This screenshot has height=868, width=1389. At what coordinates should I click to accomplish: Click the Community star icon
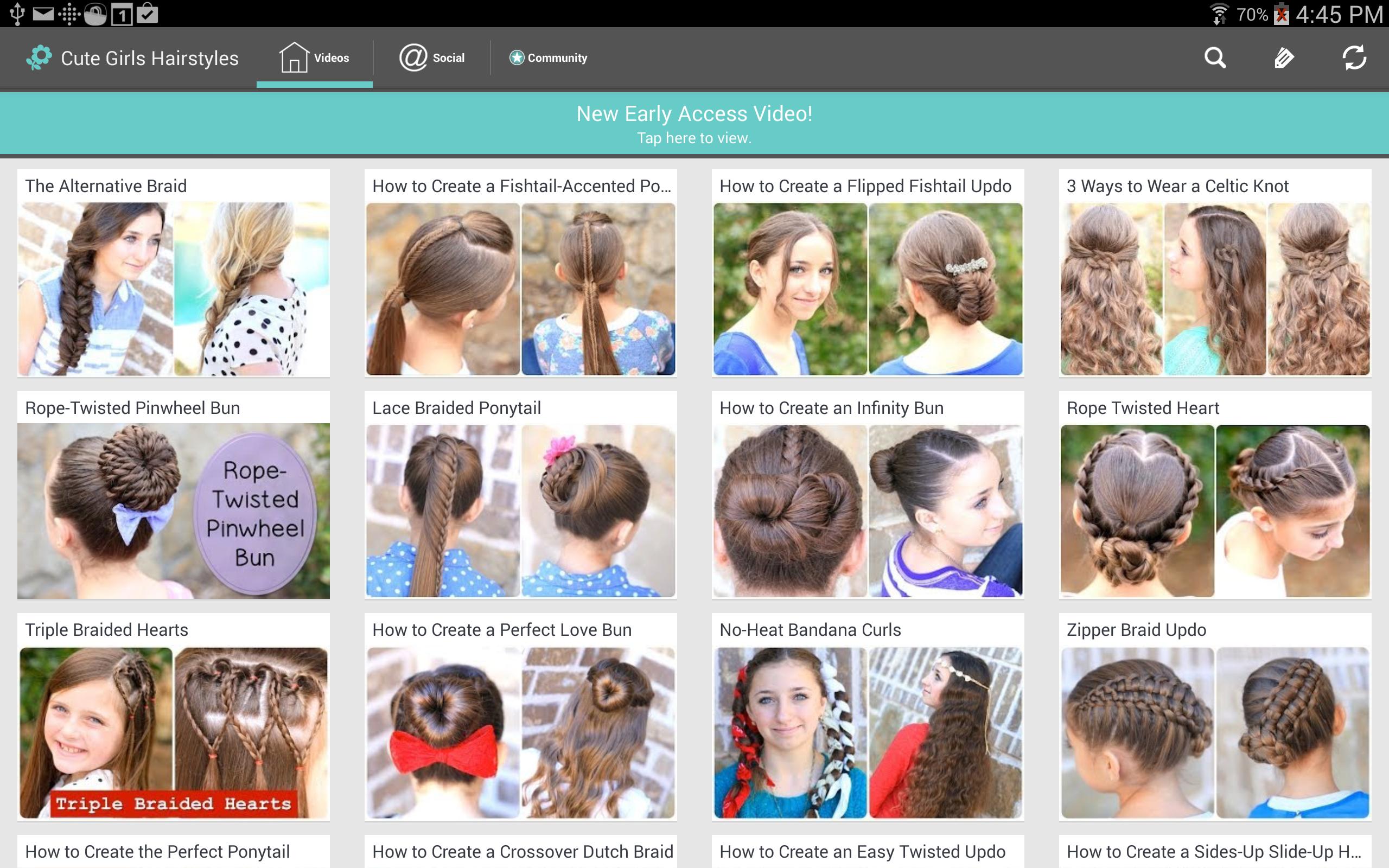click(x=515, y=57)
